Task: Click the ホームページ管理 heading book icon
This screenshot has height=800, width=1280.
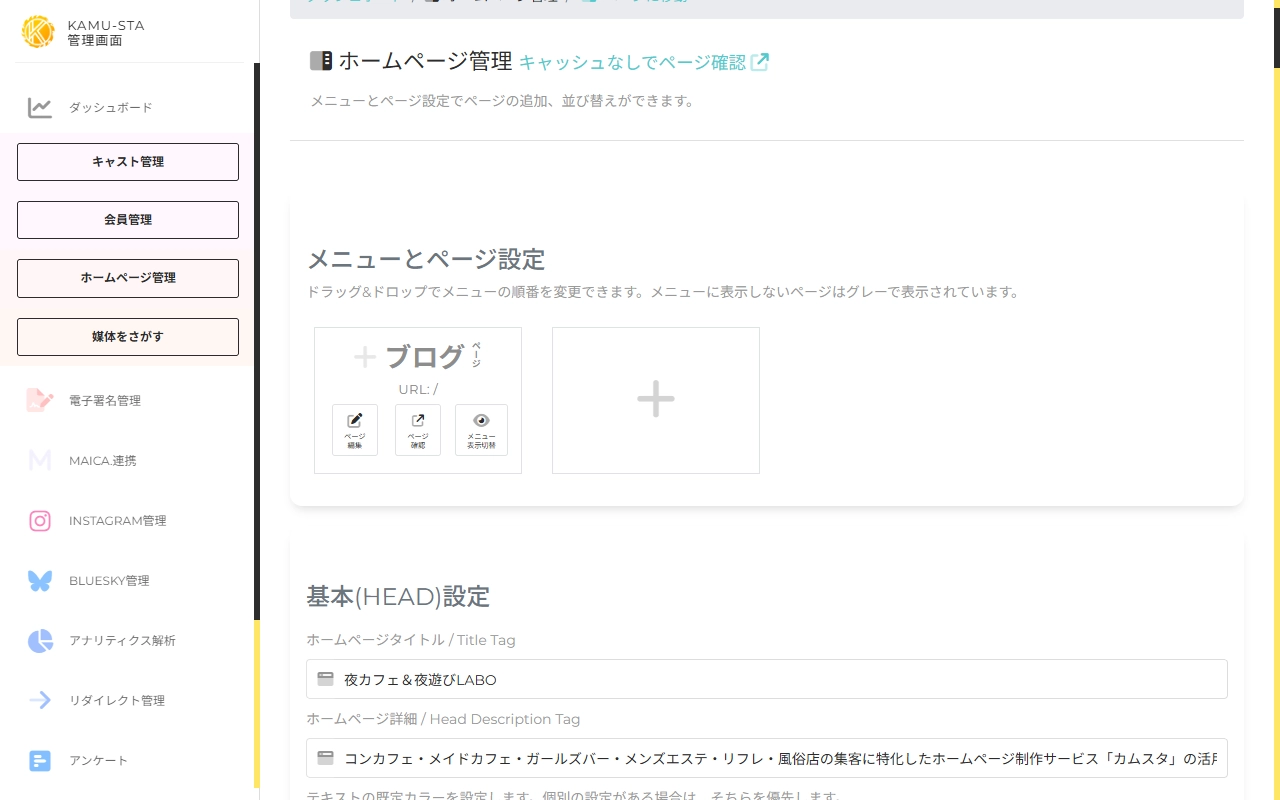Action: [x=321, y=61]
